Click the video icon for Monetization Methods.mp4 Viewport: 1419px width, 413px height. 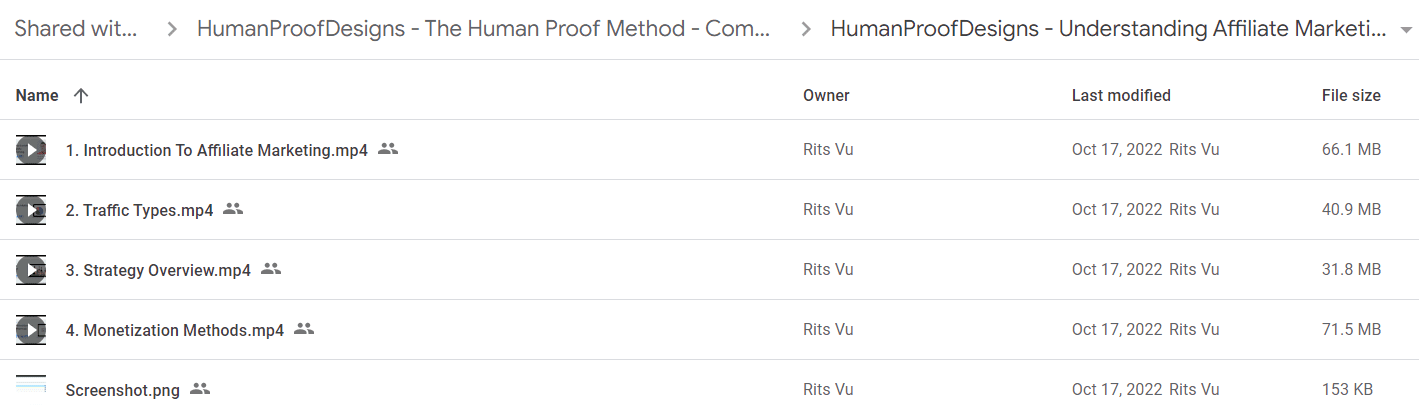[31, 330]
